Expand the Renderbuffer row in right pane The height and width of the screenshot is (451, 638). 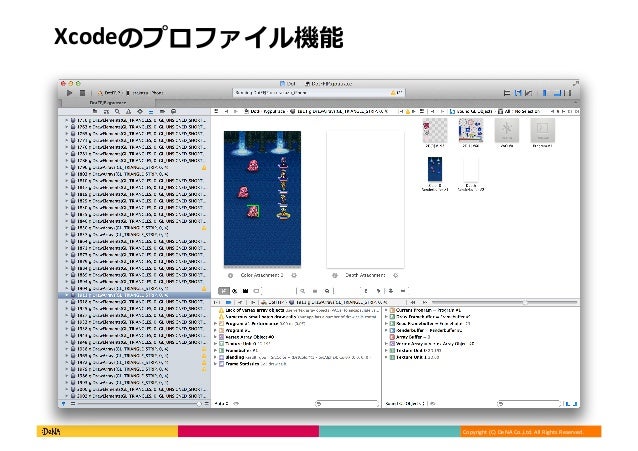386,331
